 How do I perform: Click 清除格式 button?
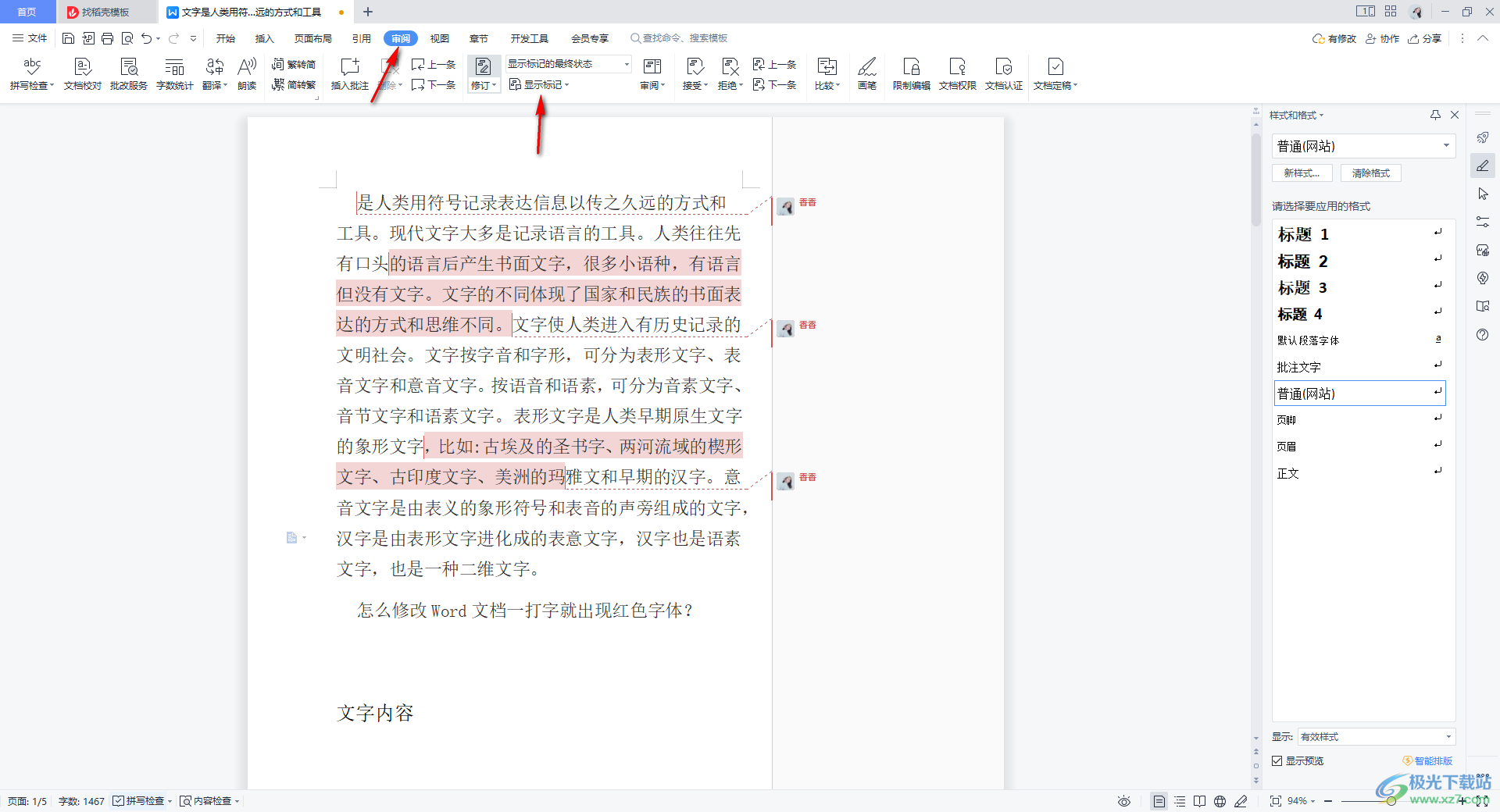(x=1371, y=173)
